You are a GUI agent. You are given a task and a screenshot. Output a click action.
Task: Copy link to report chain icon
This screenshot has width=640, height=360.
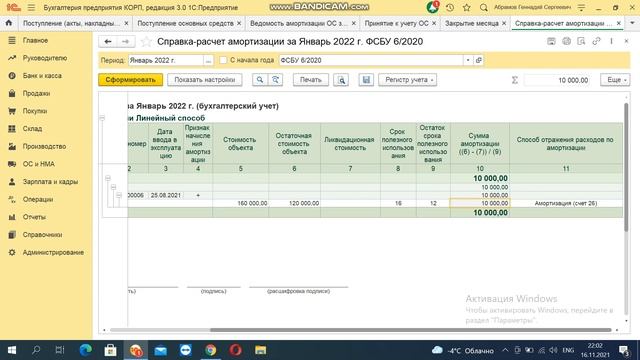[x=596, y=41]
